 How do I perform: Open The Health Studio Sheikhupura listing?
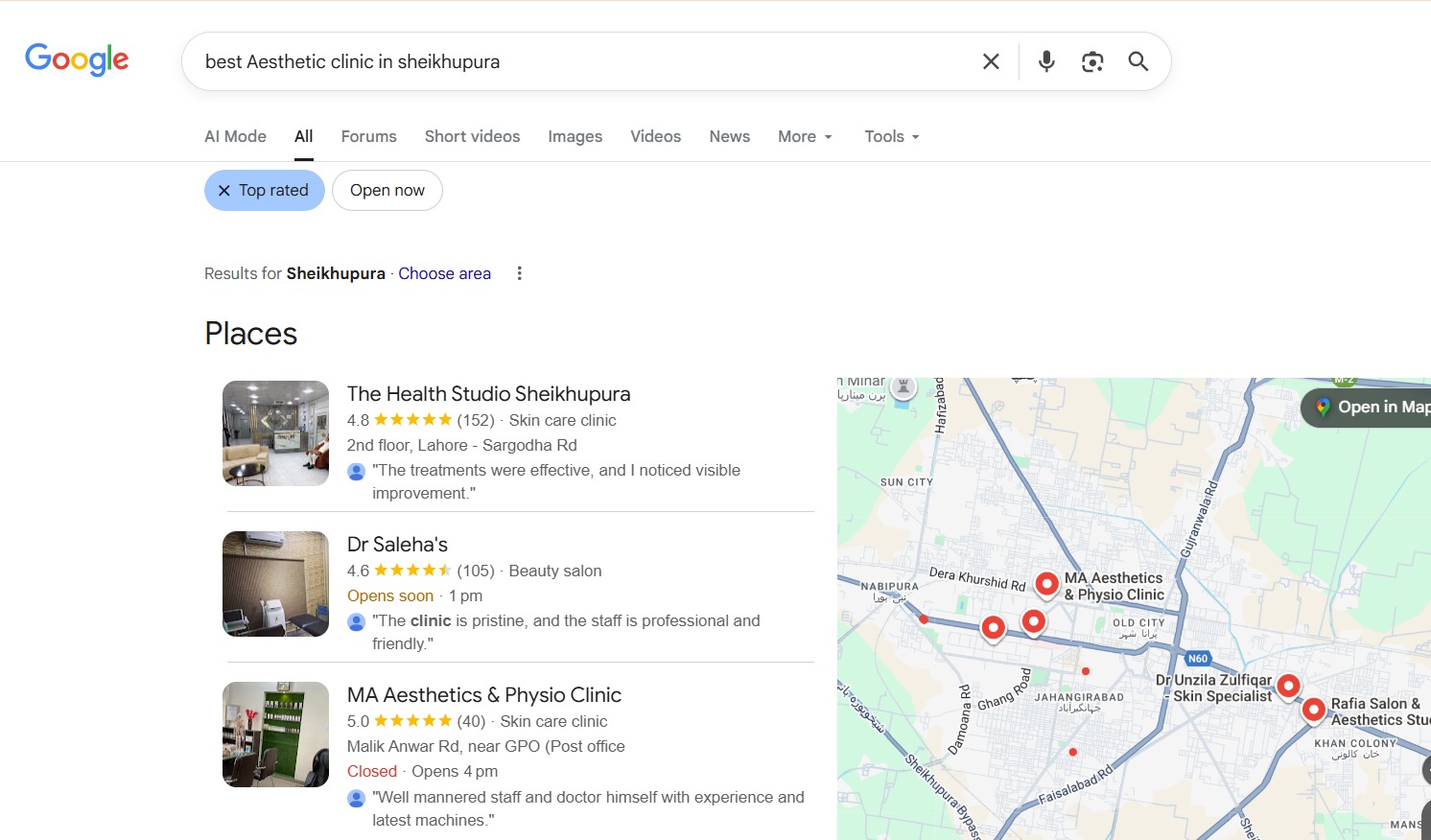(488, 394)
